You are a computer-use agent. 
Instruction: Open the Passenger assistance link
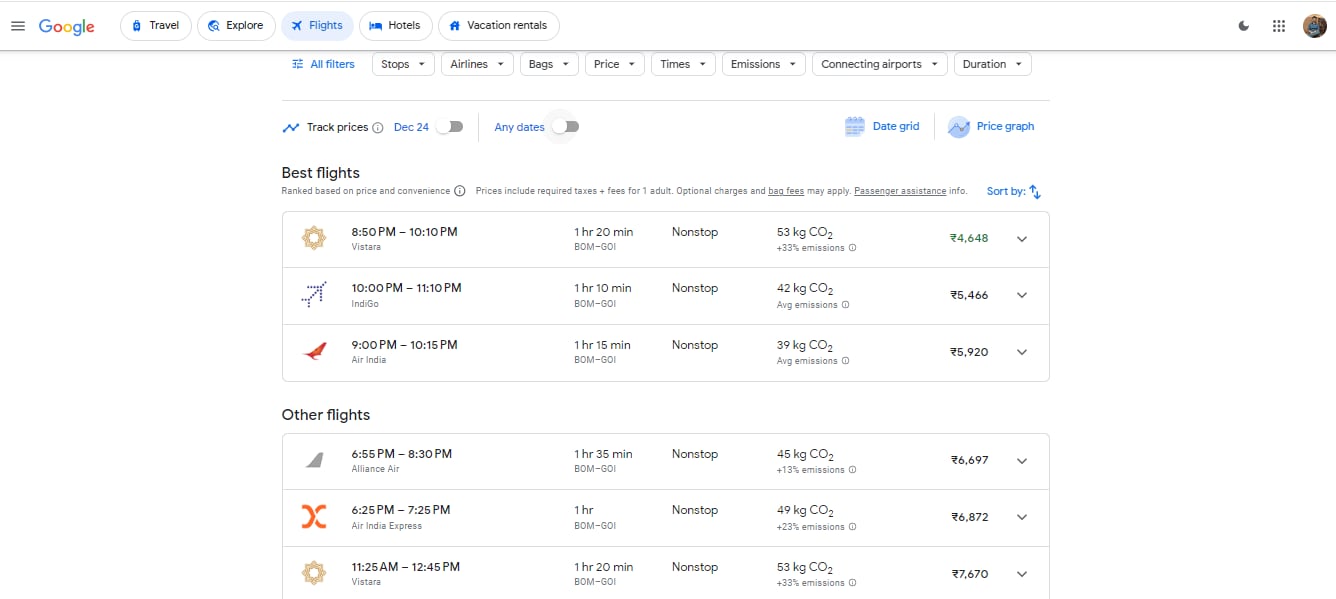tap(900, 191)
